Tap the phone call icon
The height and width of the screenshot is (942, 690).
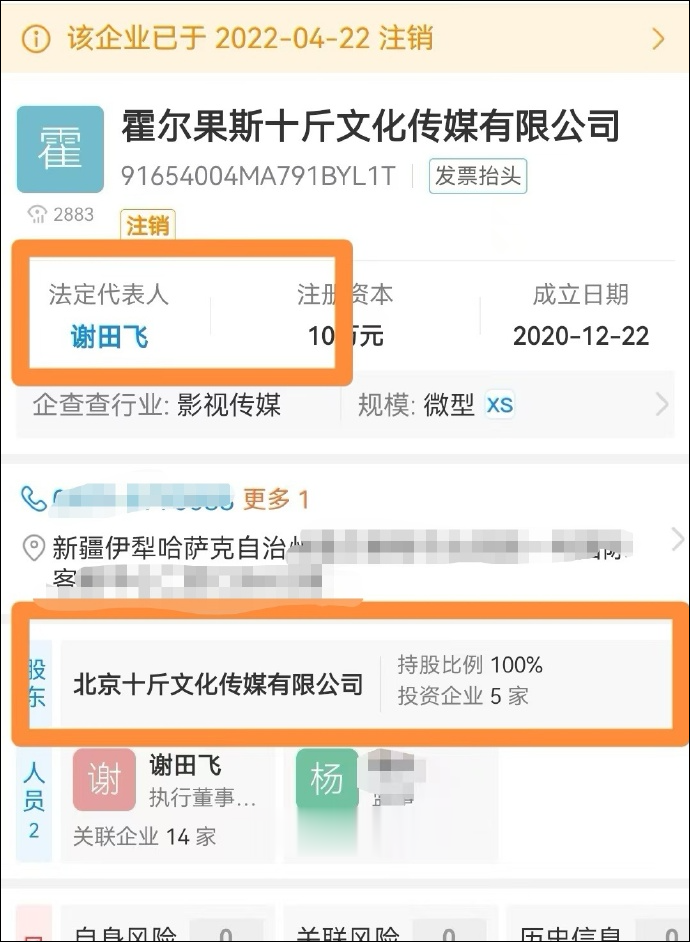pos(34,498)
